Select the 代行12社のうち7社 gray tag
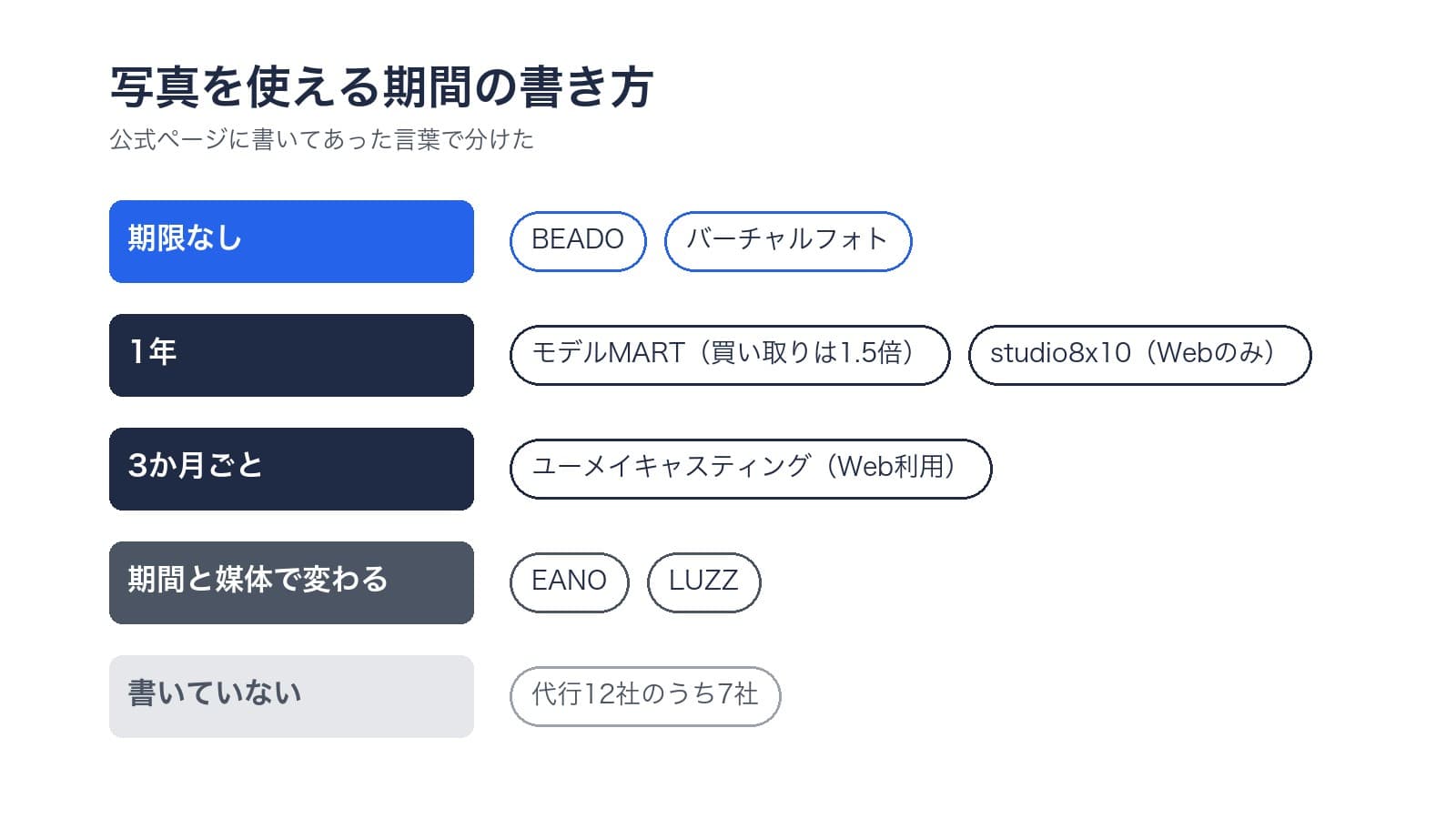The height and width of the screenshot is (819, 1456). [645, 696]
